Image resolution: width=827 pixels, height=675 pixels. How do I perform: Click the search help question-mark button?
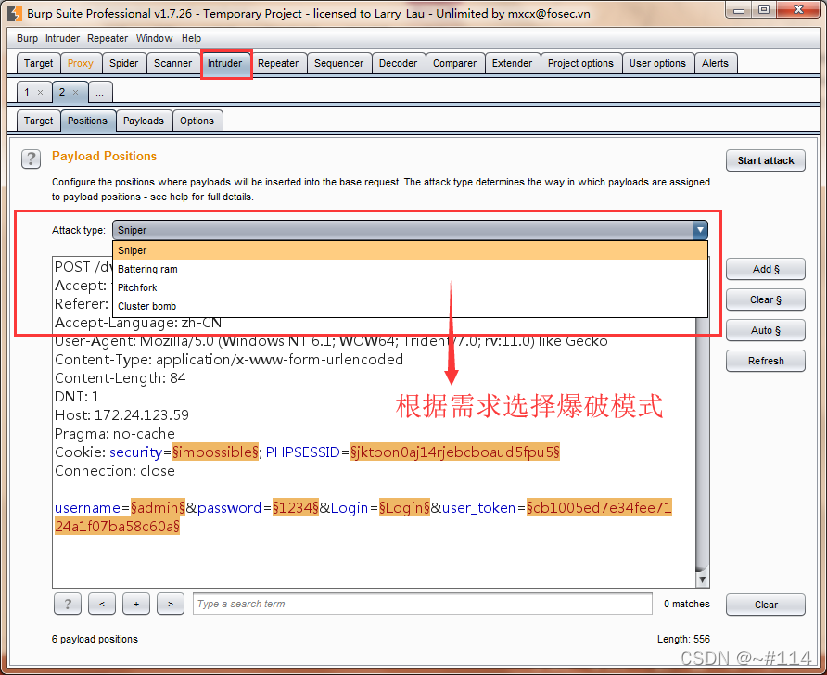point(68,604)
